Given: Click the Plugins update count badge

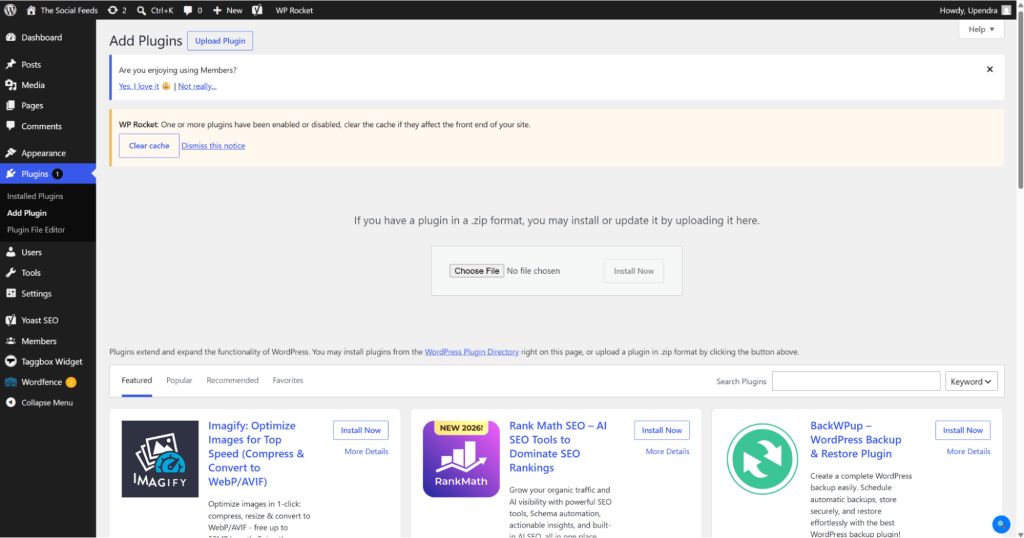Looking at the screenshot, I should [x=57, y=174].
